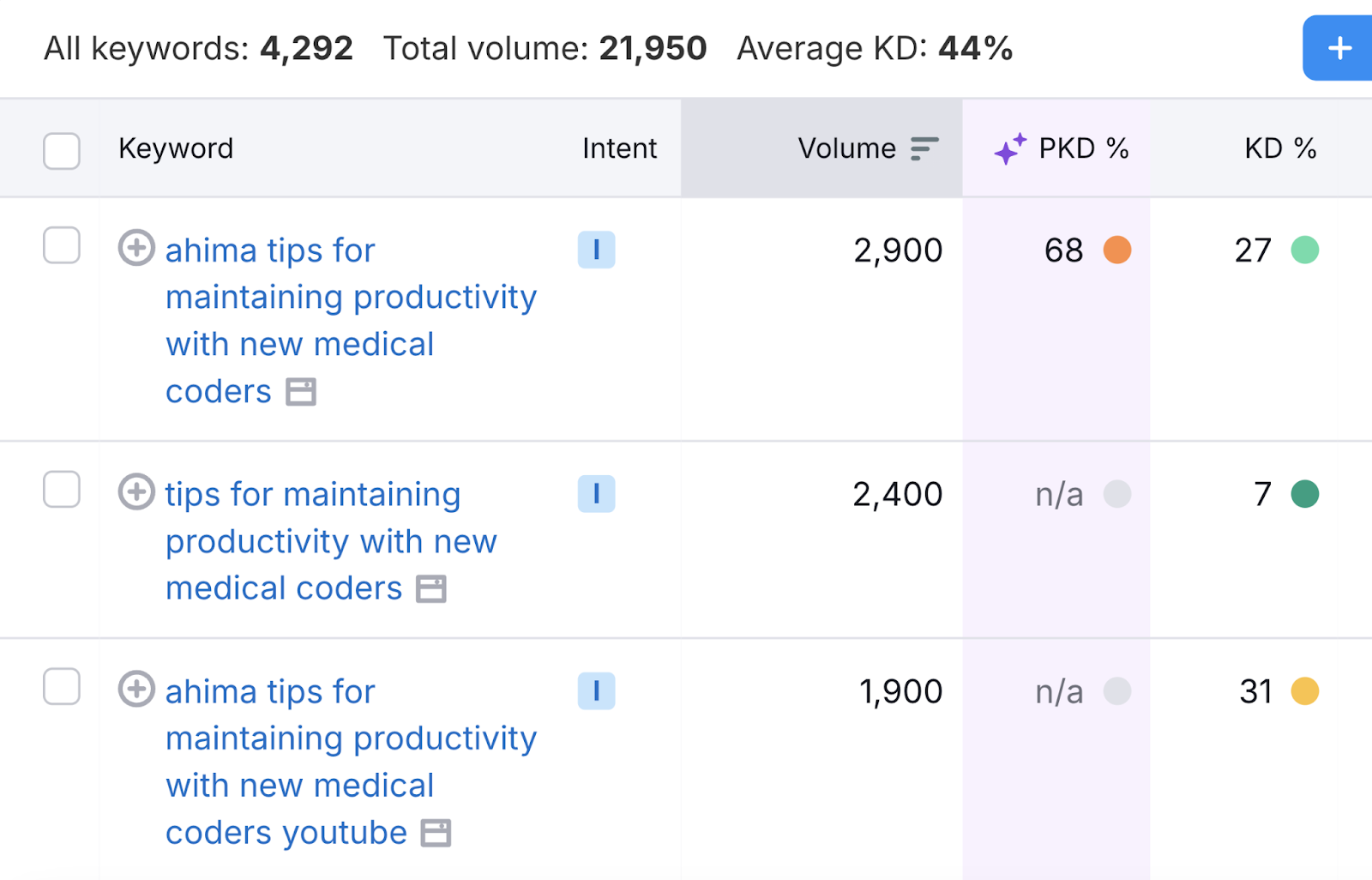The width and height of the screenshot is (1372, 880).
Task: Toggle the select-all checkbox in table header
Action: coord(61,151)
